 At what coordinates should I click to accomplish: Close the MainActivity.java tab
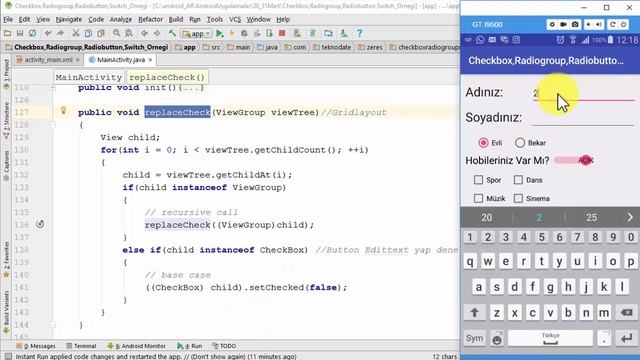[150, 60]
